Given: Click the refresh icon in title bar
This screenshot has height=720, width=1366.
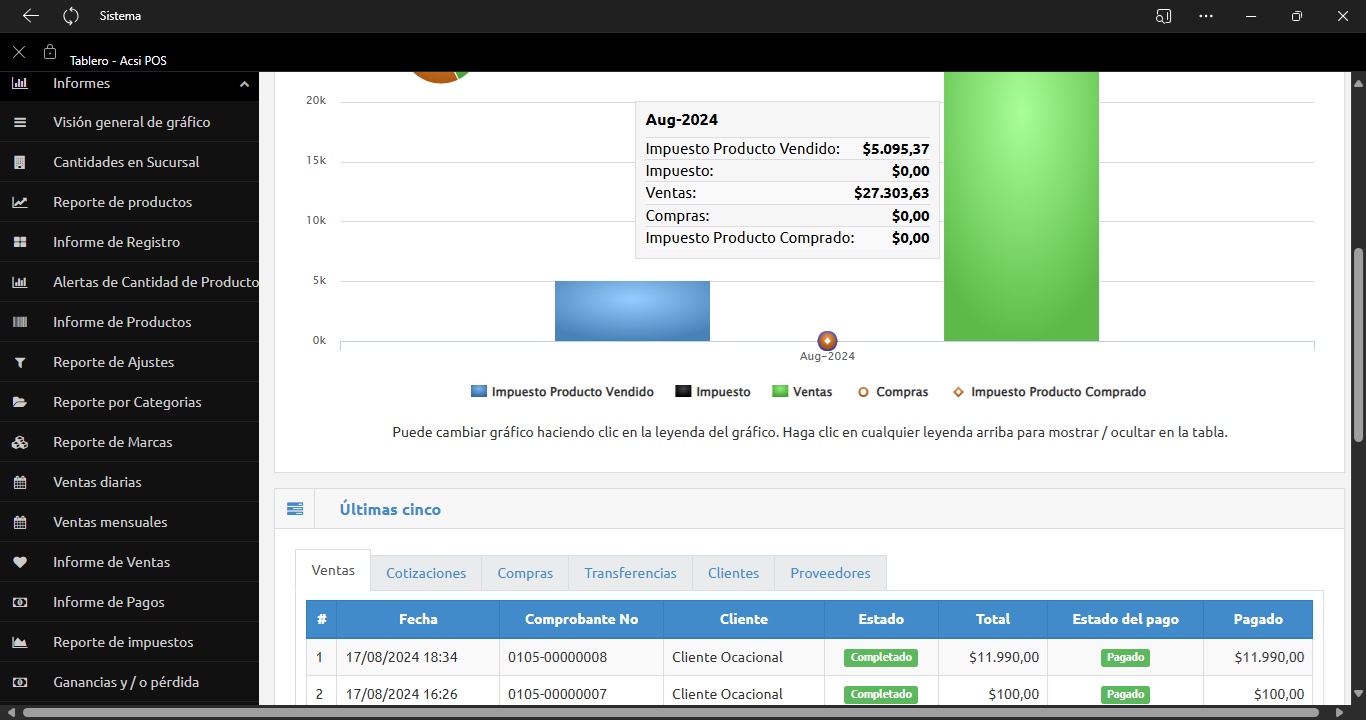Looking at the screenshot, I should 71,16.
